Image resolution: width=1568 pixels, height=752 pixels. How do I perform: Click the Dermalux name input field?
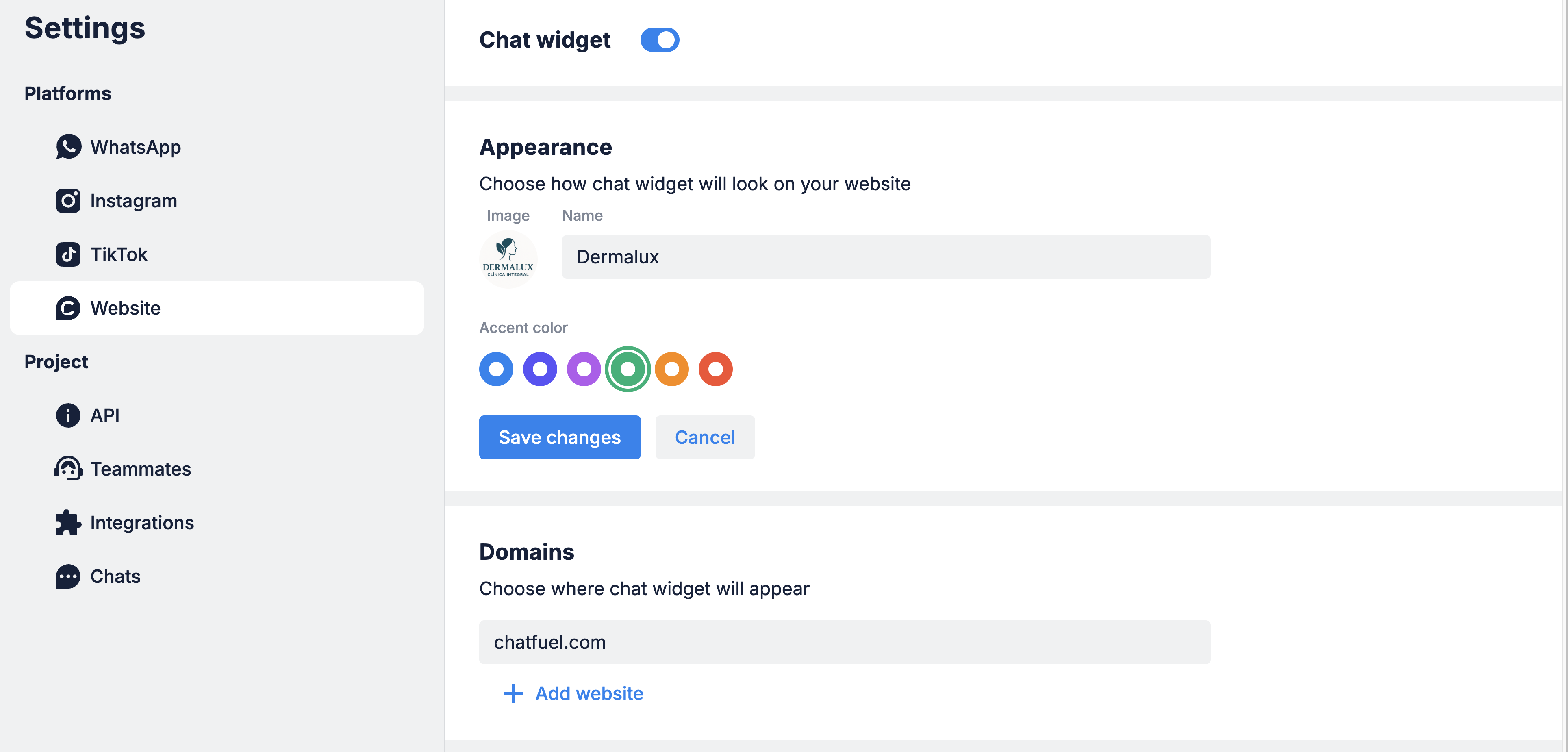click(886, 257)
